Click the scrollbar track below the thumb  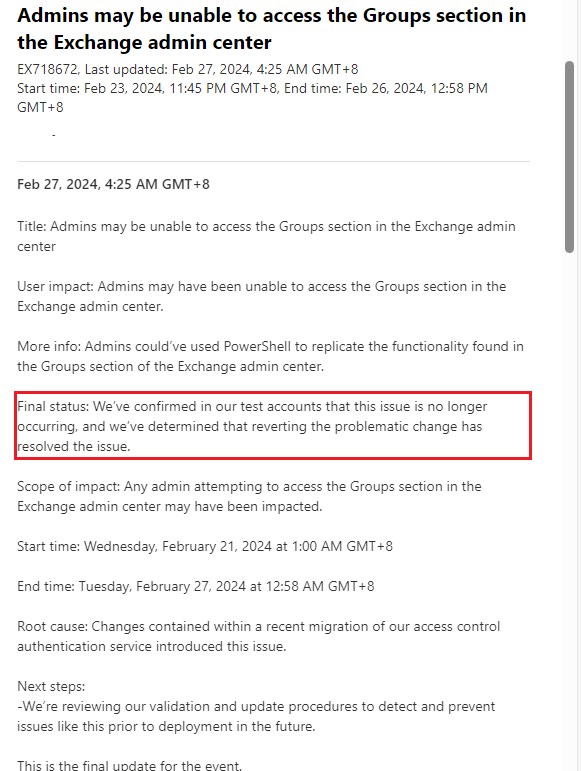point(569,511)
